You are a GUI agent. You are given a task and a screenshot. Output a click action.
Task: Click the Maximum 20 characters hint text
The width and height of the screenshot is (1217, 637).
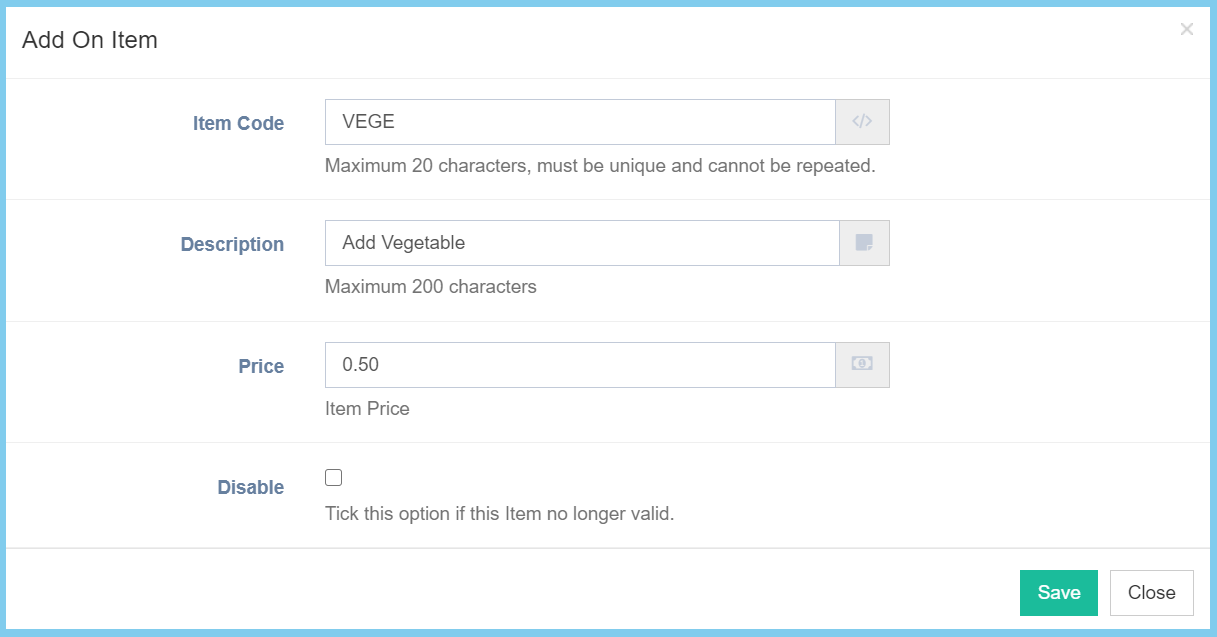pos(600,166)
